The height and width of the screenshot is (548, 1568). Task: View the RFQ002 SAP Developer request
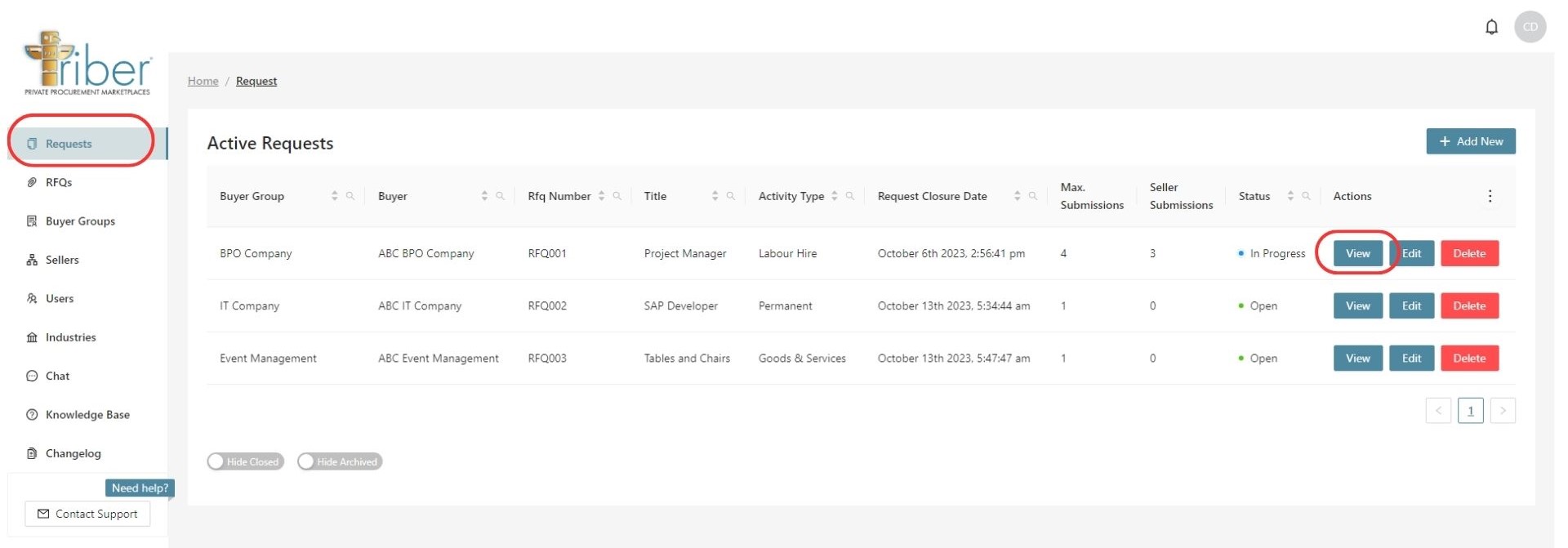pos(1358,305)
